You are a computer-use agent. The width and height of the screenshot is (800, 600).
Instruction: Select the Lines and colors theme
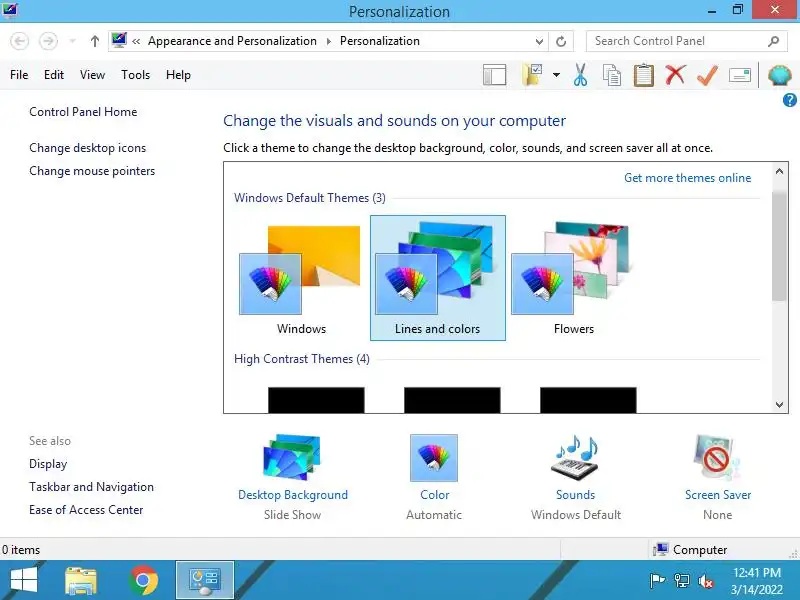pyautogui.click(x=438, y=278)
